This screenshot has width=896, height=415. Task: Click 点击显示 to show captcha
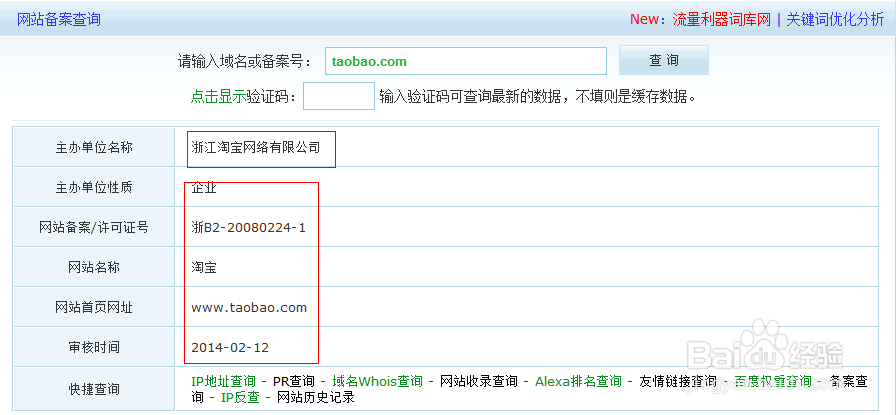218,97
